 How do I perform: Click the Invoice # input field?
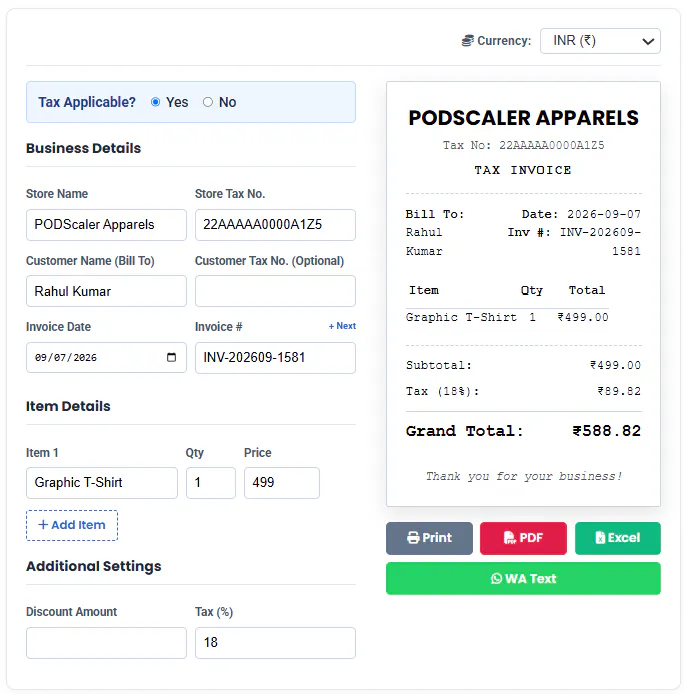(275, 358)
